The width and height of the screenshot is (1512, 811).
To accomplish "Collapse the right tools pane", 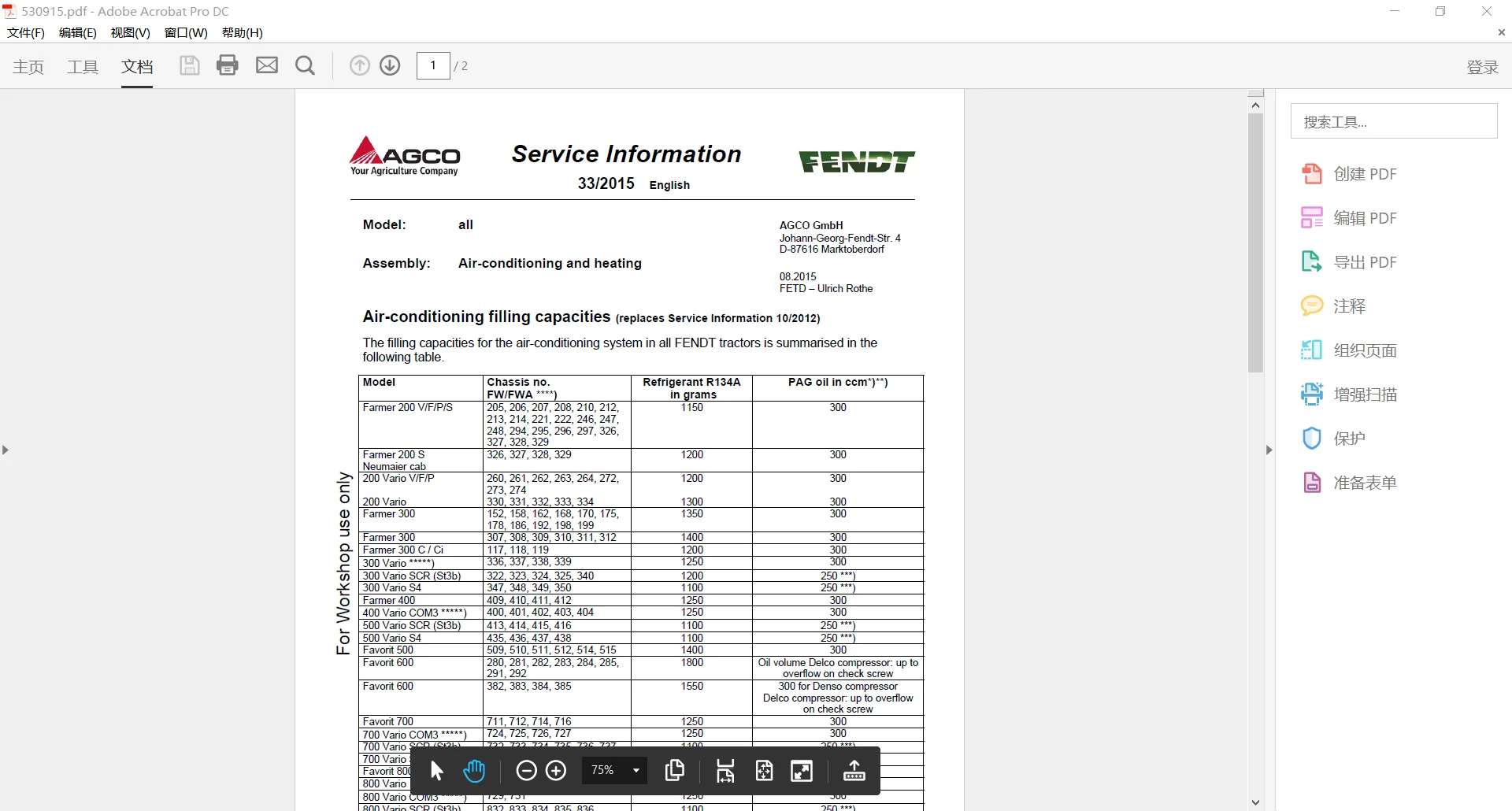I will tap(1269, 450).
